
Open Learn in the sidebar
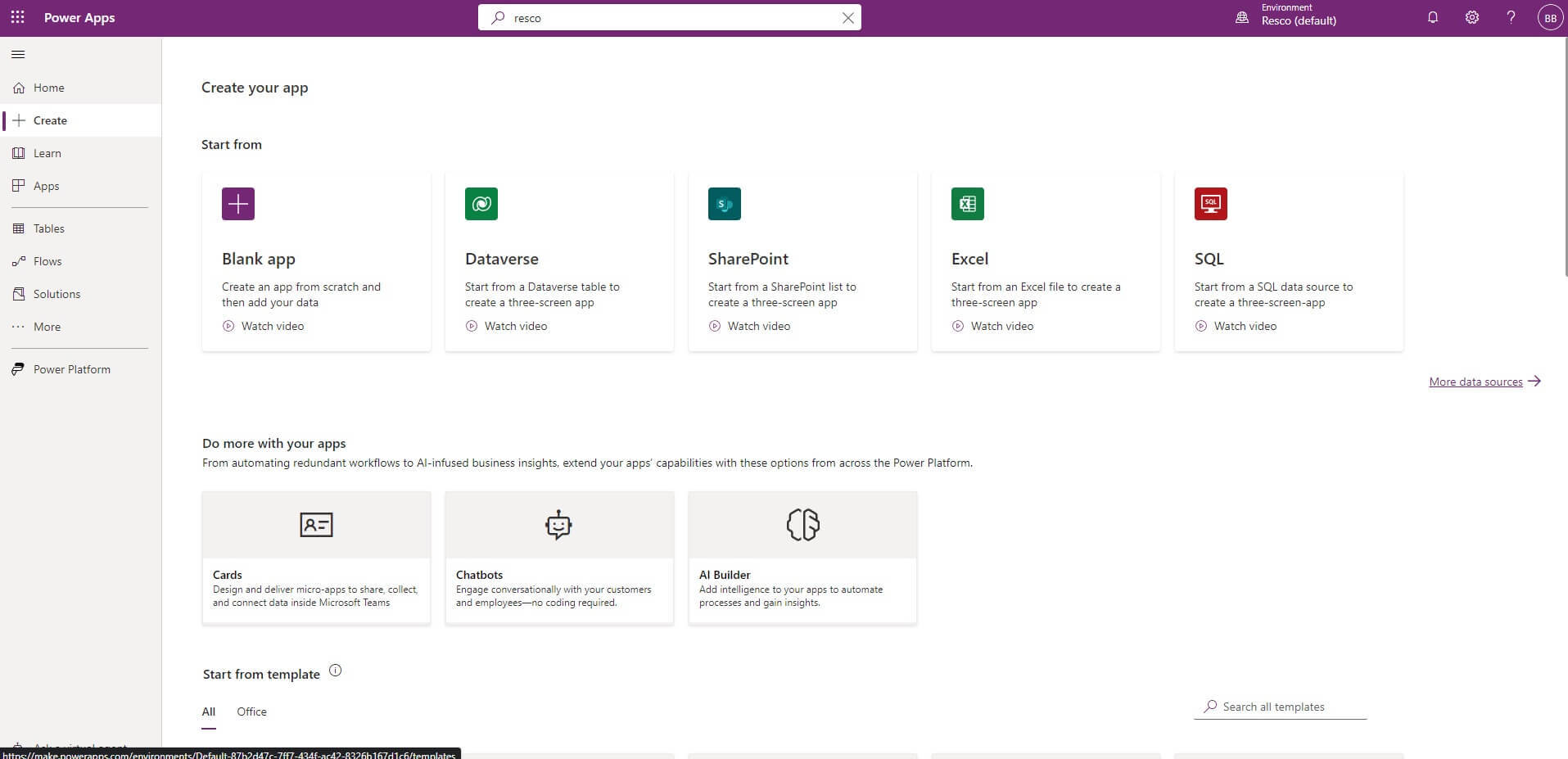(80, 153)
